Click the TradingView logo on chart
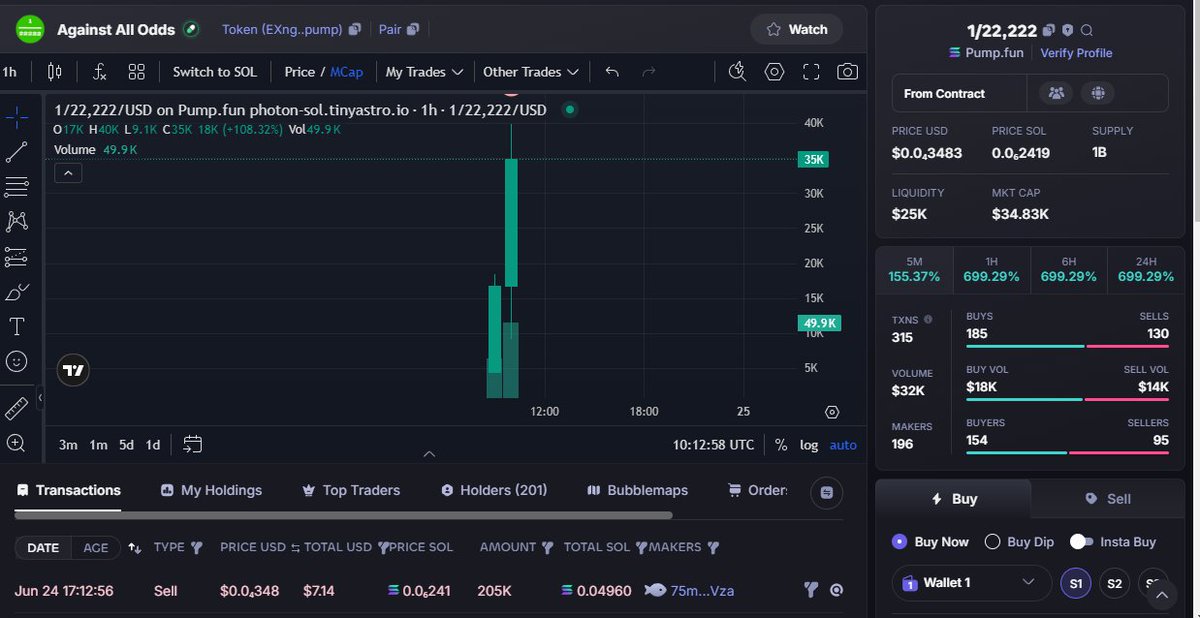1200x618 pixels. [73, 370]
